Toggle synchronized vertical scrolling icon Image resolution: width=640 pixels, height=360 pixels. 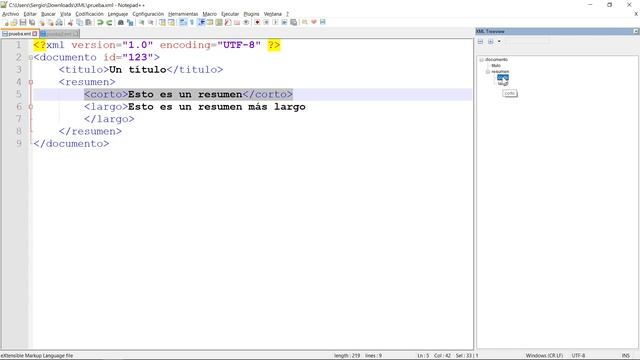pos(162,22)
